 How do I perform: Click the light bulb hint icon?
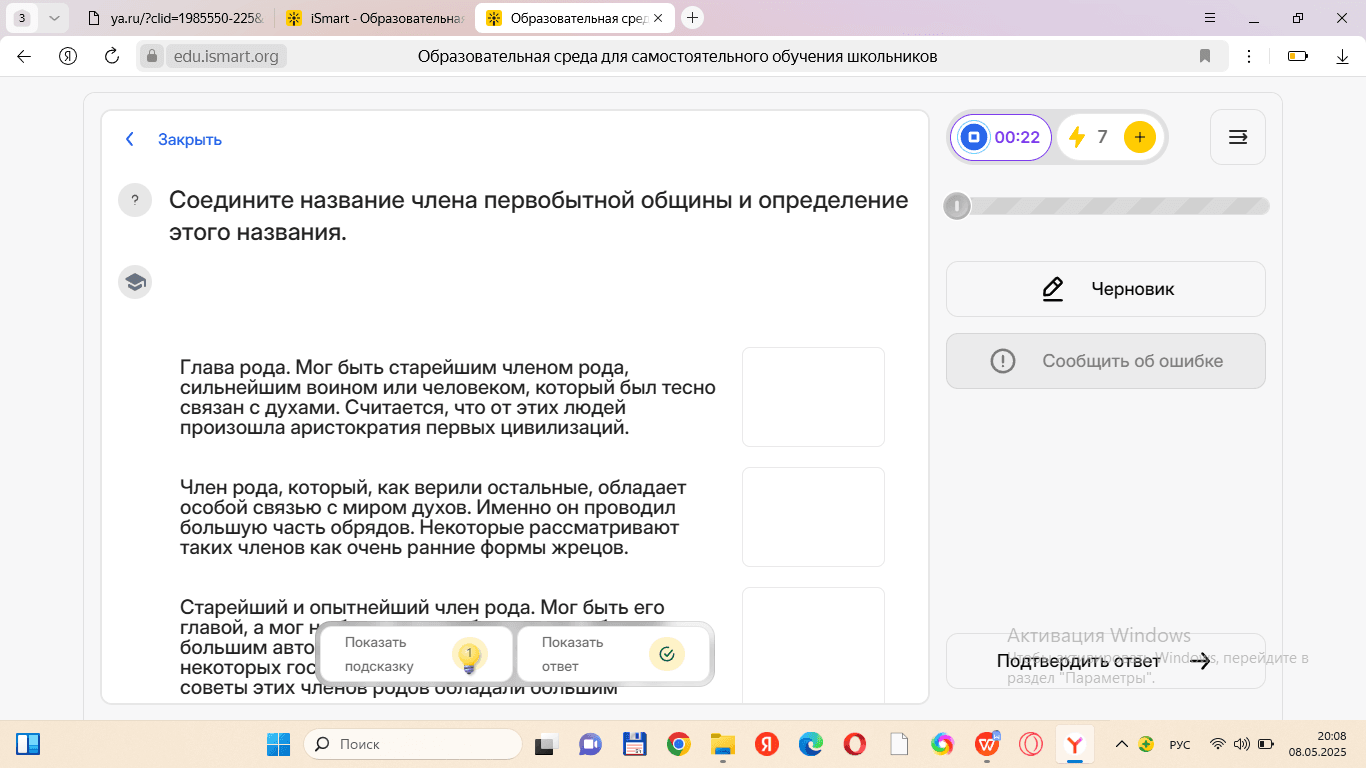point(469,655)
